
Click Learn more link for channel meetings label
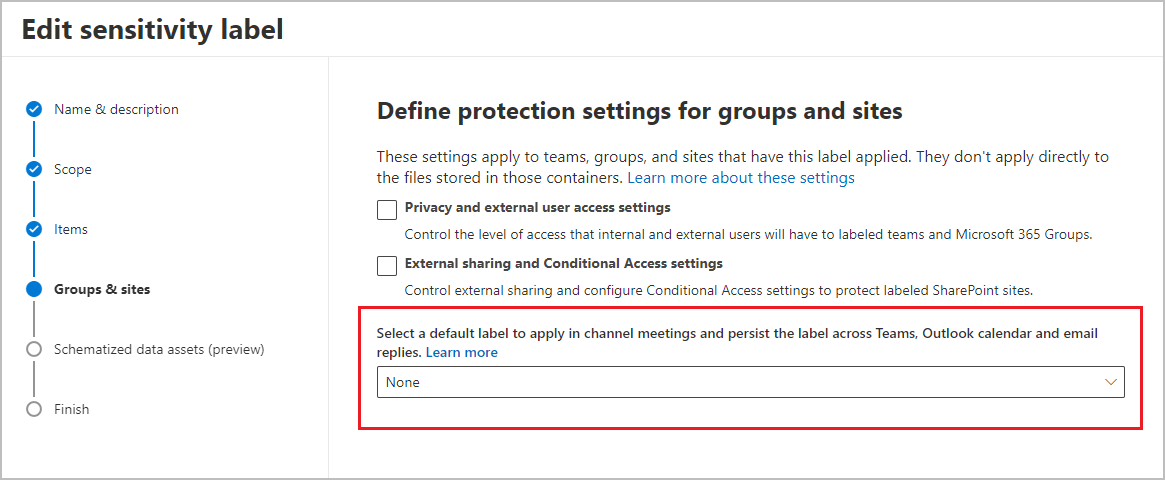(x=462, y=352)
